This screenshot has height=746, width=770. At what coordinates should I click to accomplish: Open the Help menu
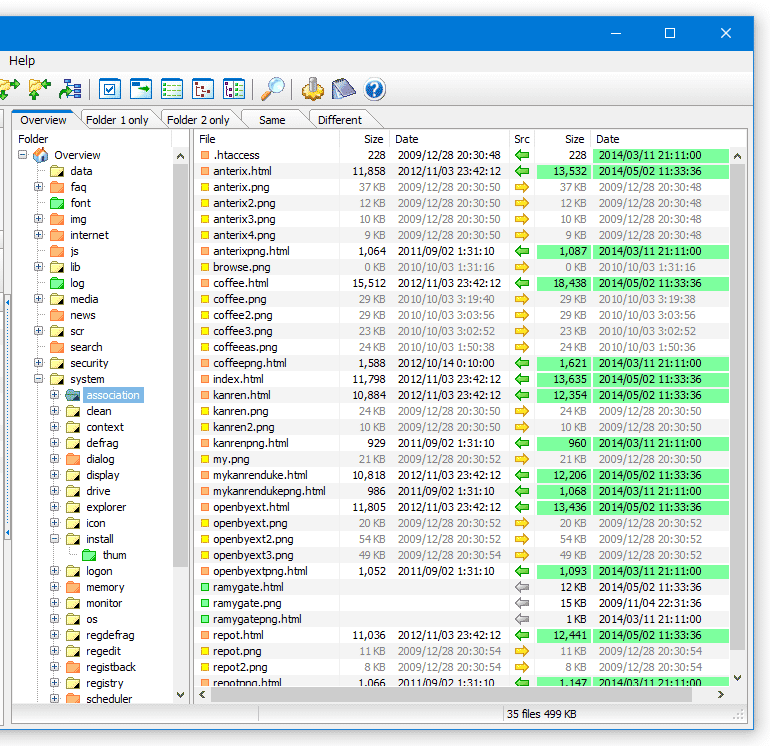tap(22, 60)
